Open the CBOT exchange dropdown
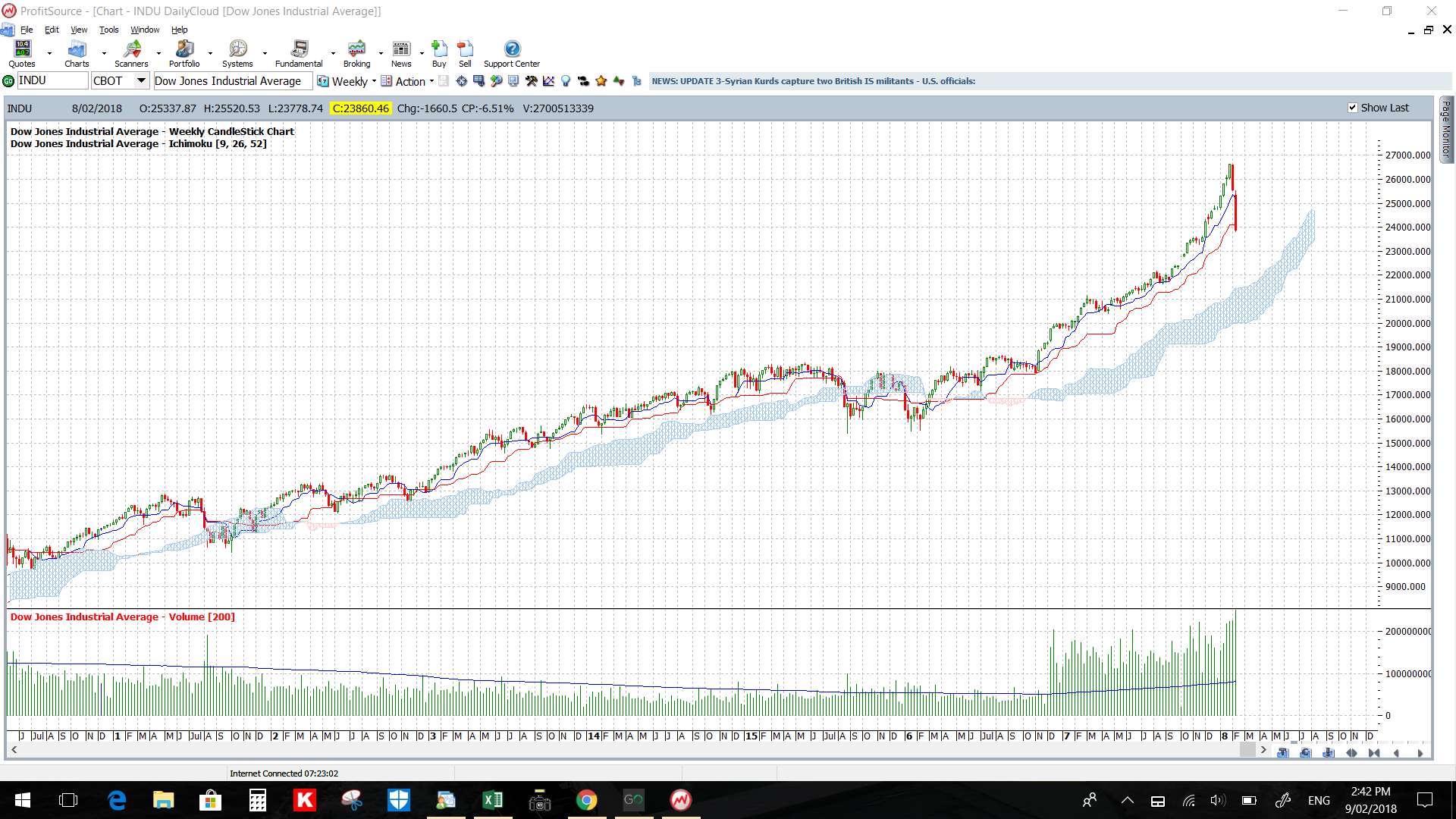This screenshot has height=819, width=1456. [141, 80]
